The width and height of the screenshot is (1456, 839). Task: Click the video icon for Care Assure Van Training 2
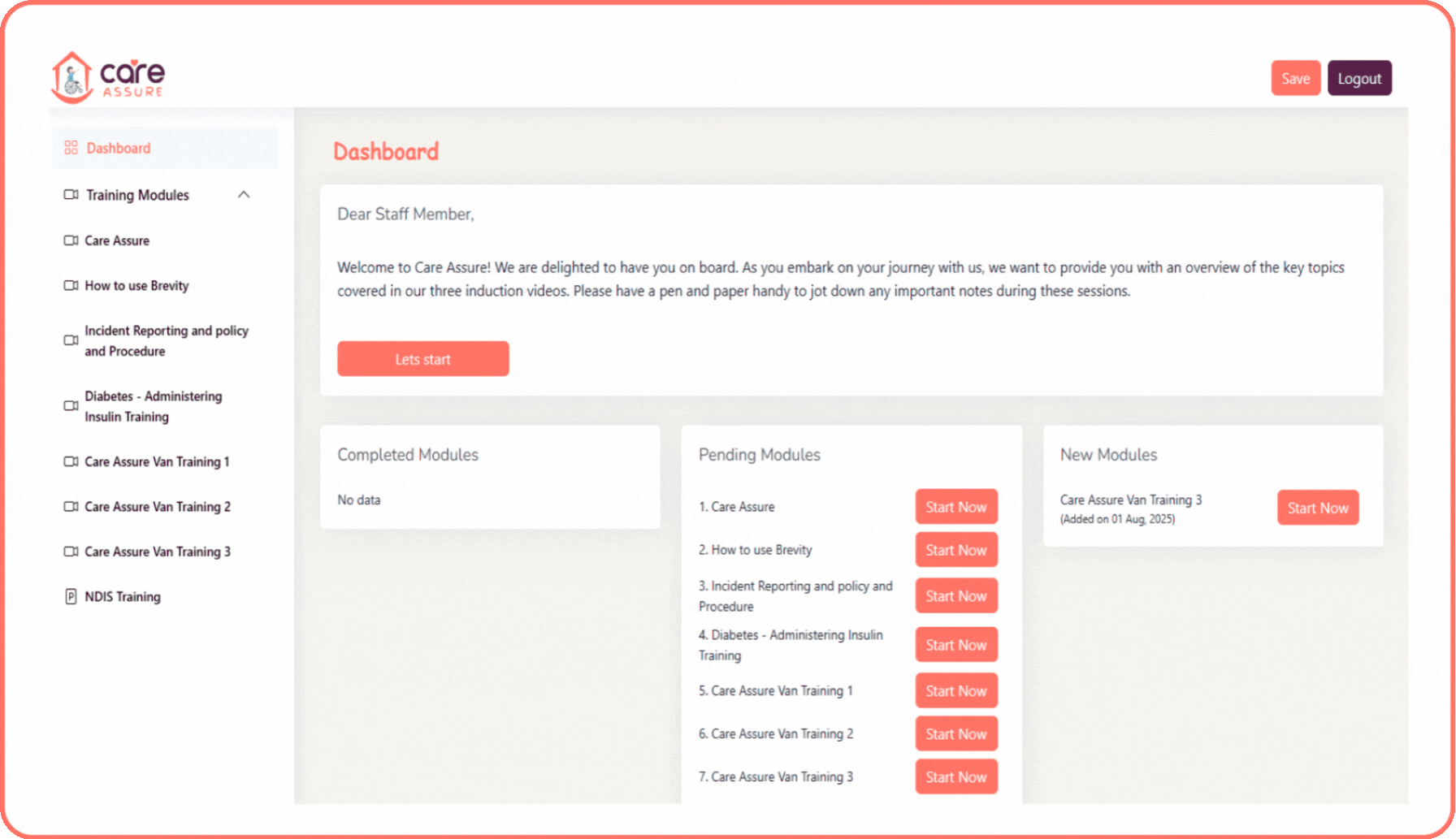pos(70,506)
